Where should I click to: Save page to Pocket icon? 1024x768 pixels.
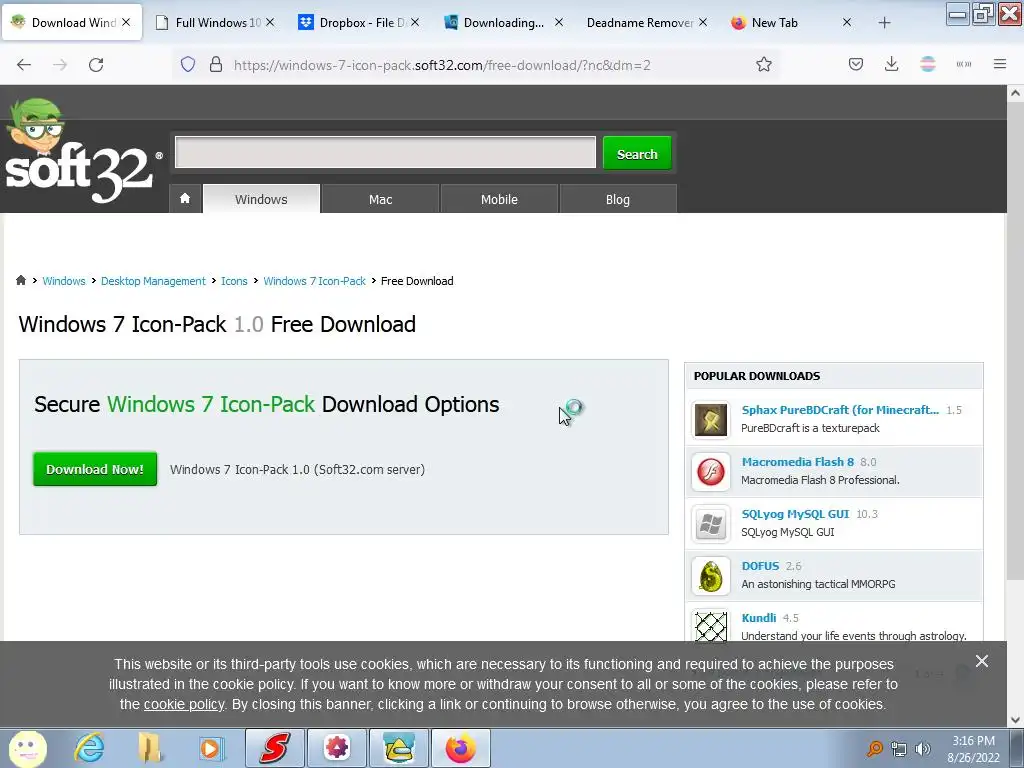click(856, 65)
